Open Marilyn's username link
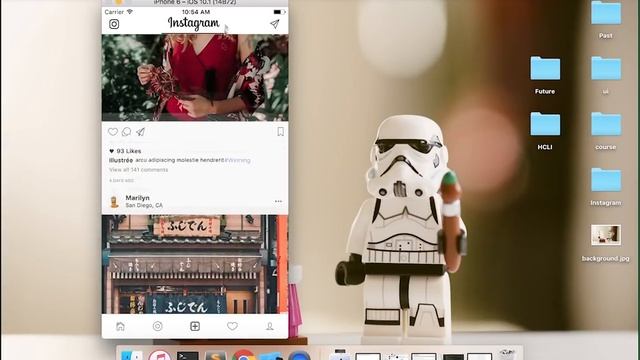 138,198
